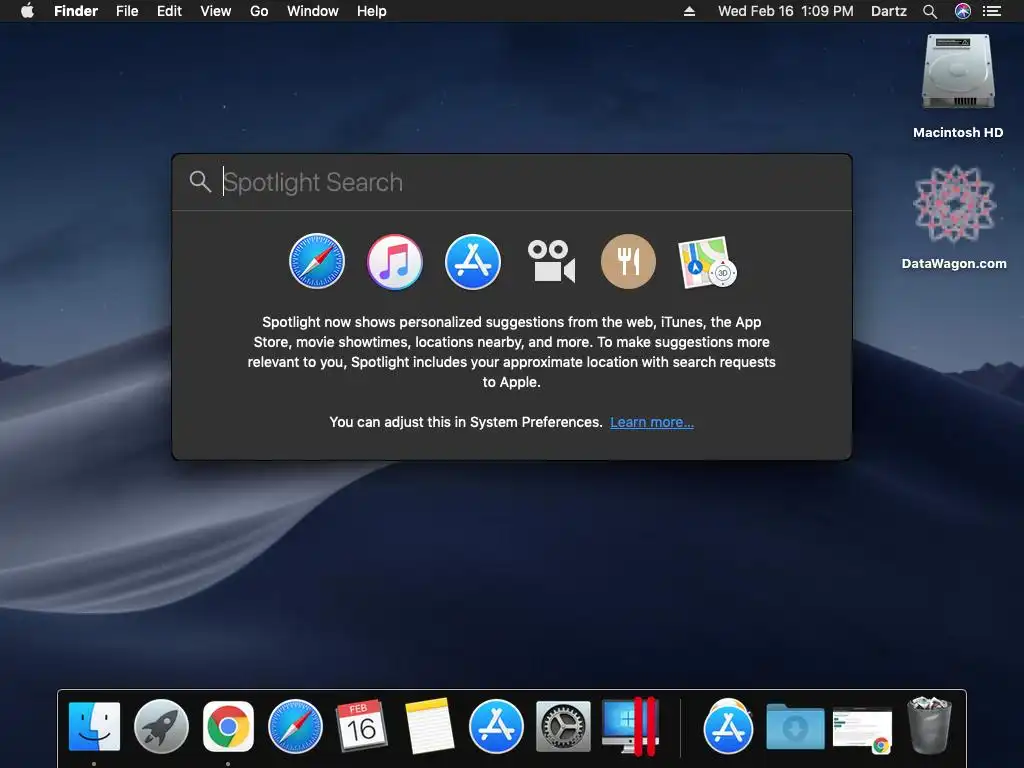1024x768 pixels.
Task: Click the Dartz user name menu
Action: (889, 11)
